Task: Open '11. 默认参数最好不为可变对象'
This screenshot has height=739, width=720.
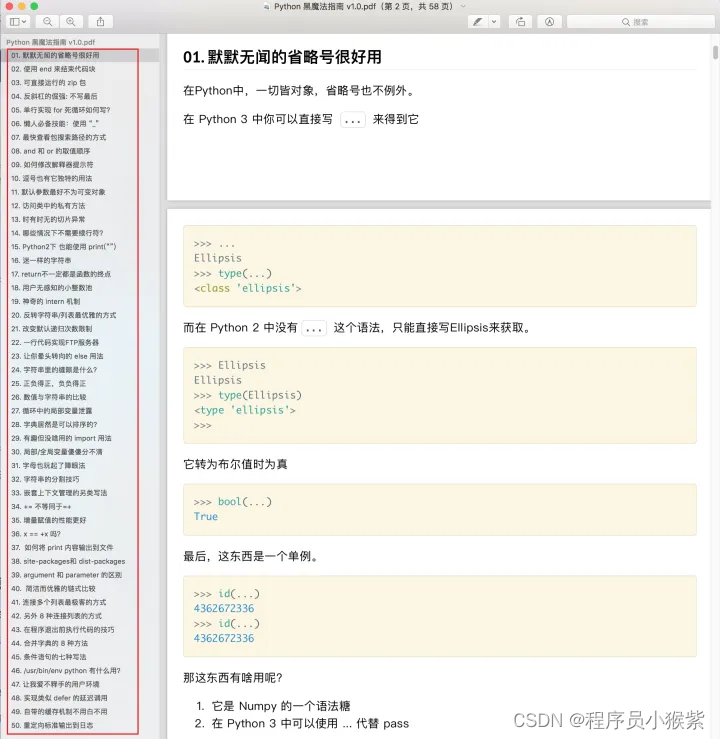Action: (58, 192)
